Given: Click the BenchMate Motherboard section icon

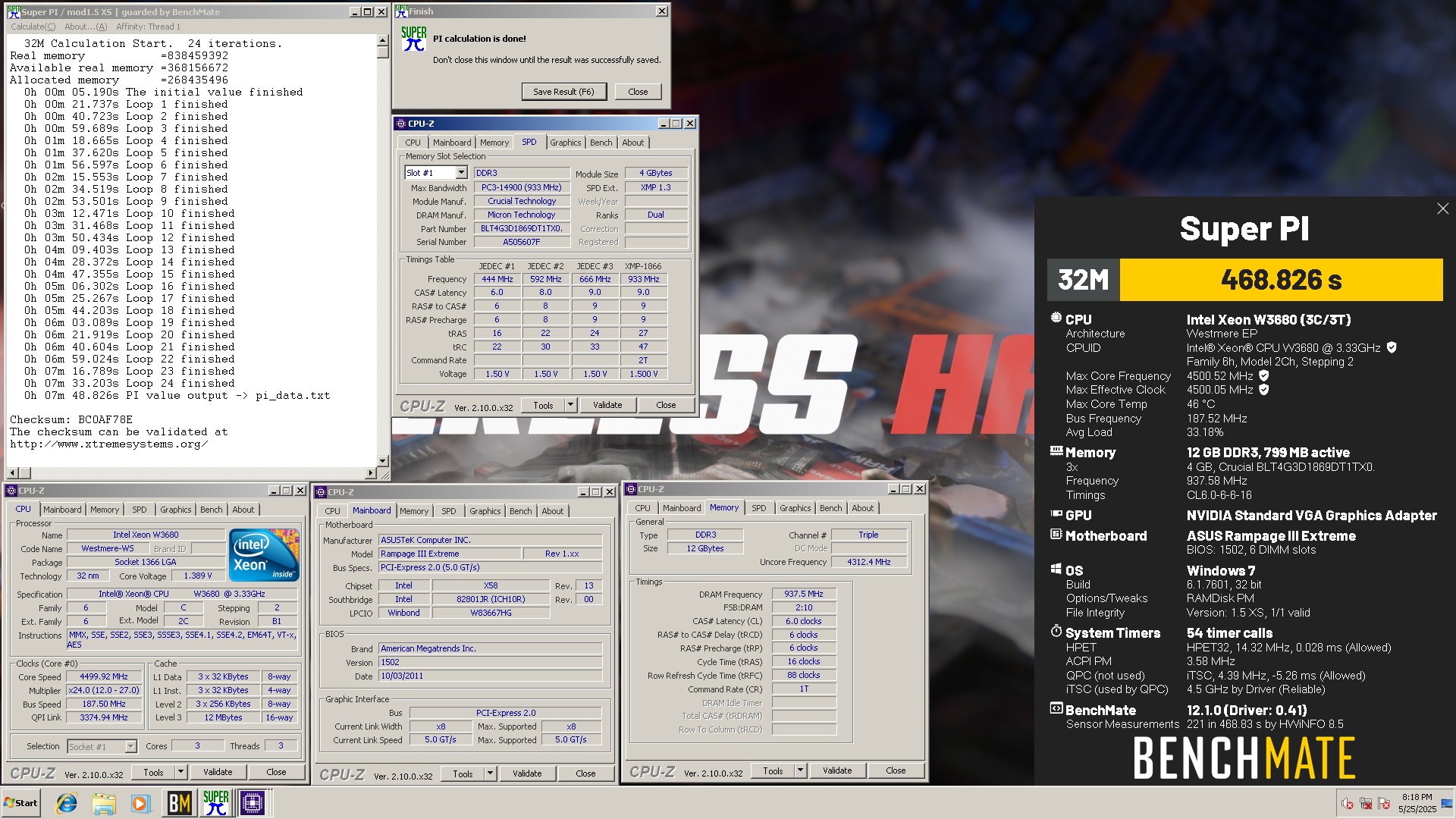Looking at the screenshot, I should pos(1056,534).
